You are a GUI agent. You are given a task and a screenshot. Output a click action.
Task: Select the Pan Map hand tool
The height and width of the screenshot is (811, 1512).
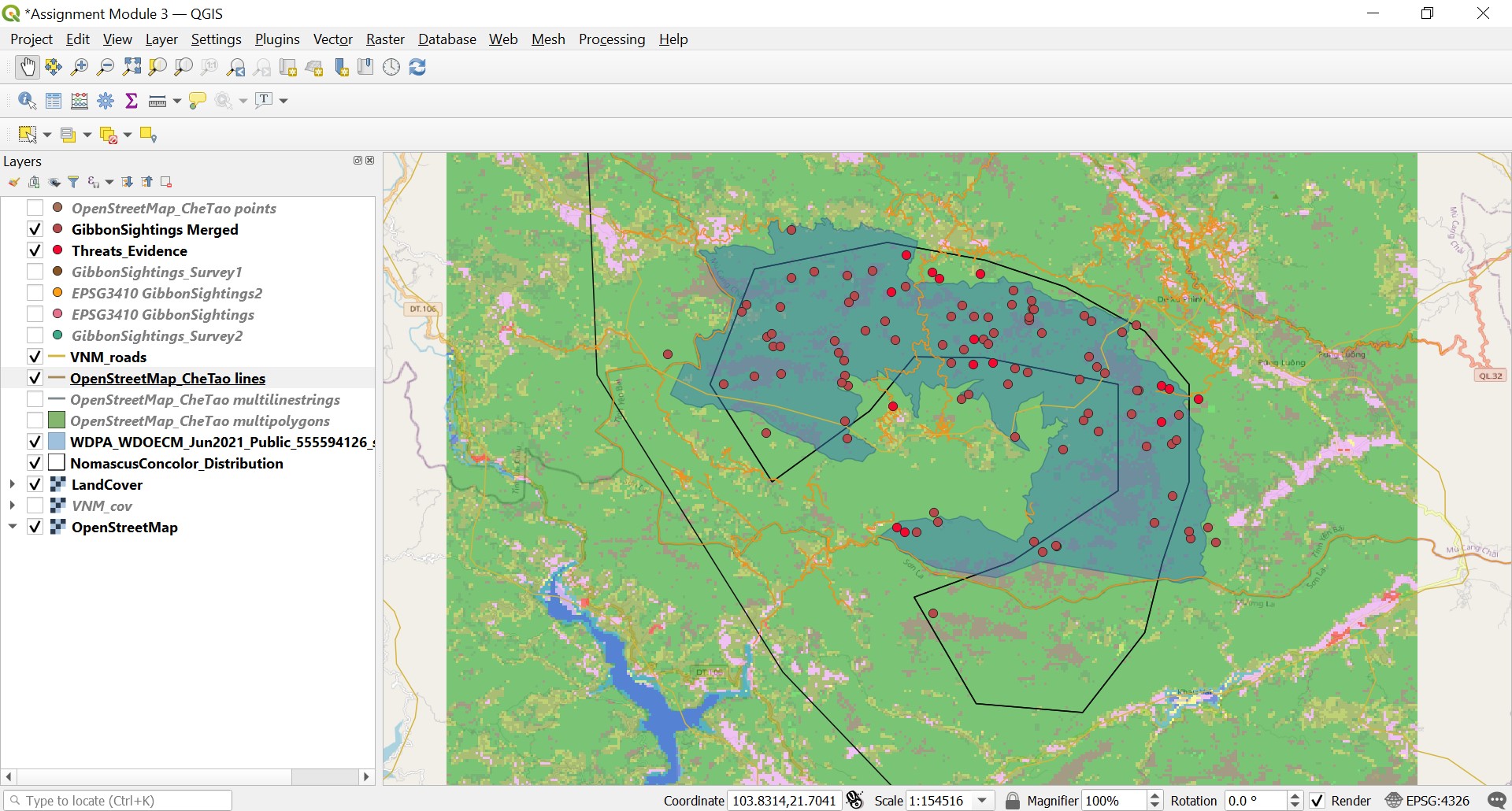[x=28, y=68]
